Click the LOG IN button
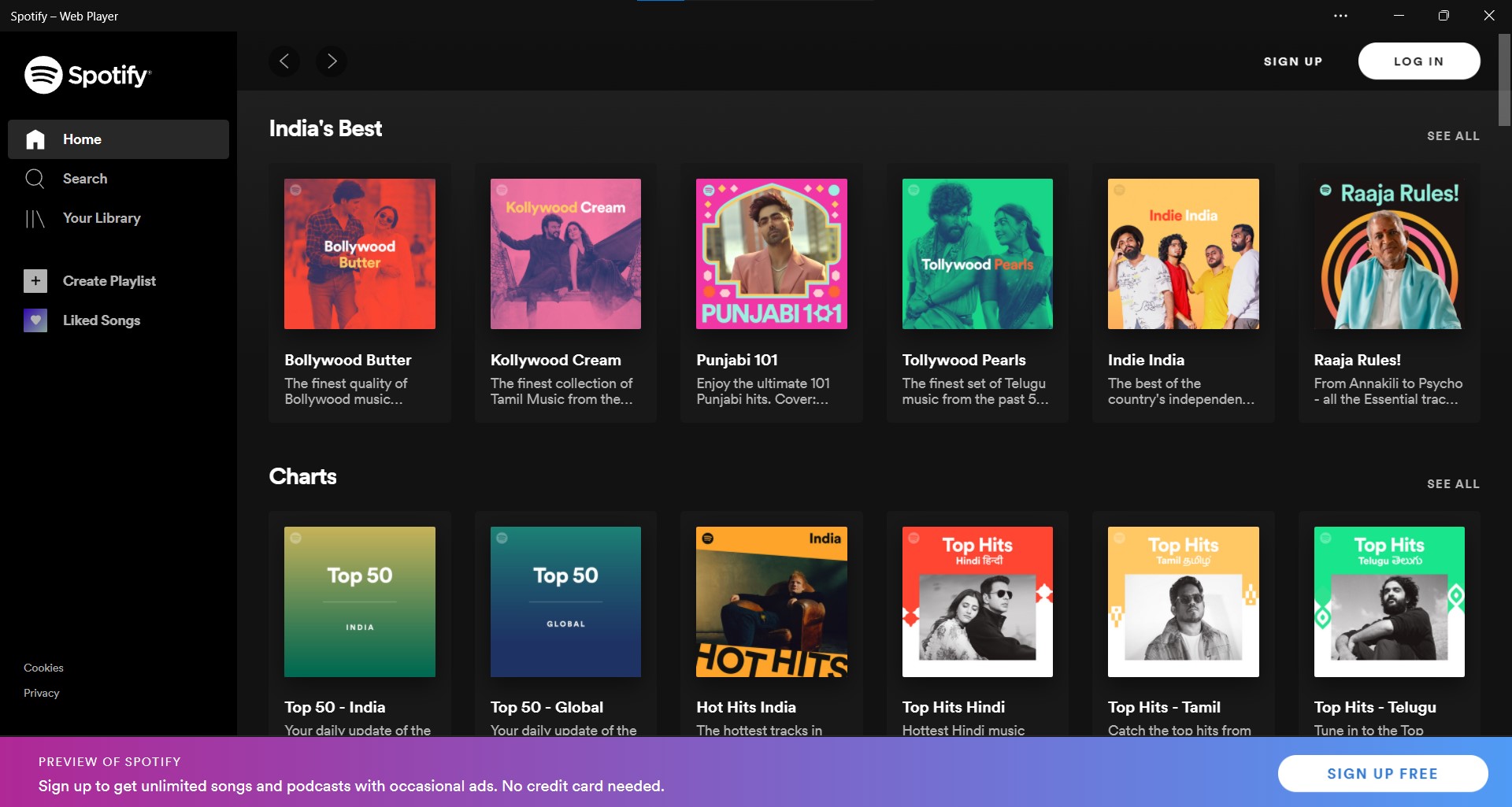 1419,61
